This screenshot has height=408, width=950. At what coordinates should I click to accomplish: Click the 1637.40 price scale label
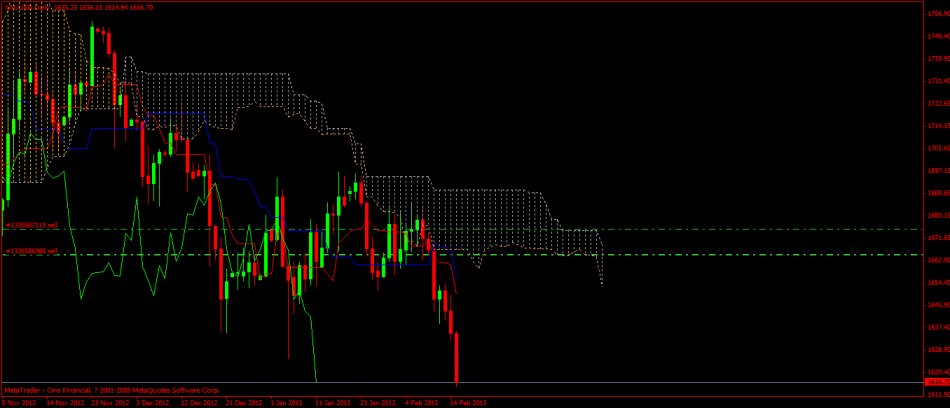936,327
